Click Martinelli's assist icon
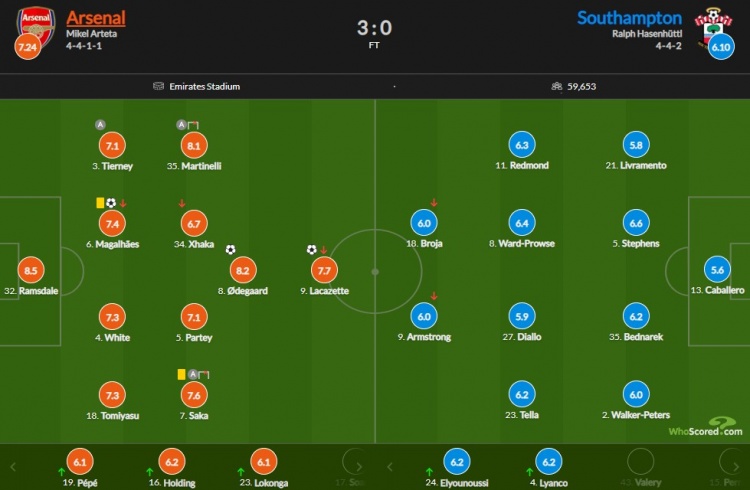This screenshot has height=490, width=750. pos(181,125)
